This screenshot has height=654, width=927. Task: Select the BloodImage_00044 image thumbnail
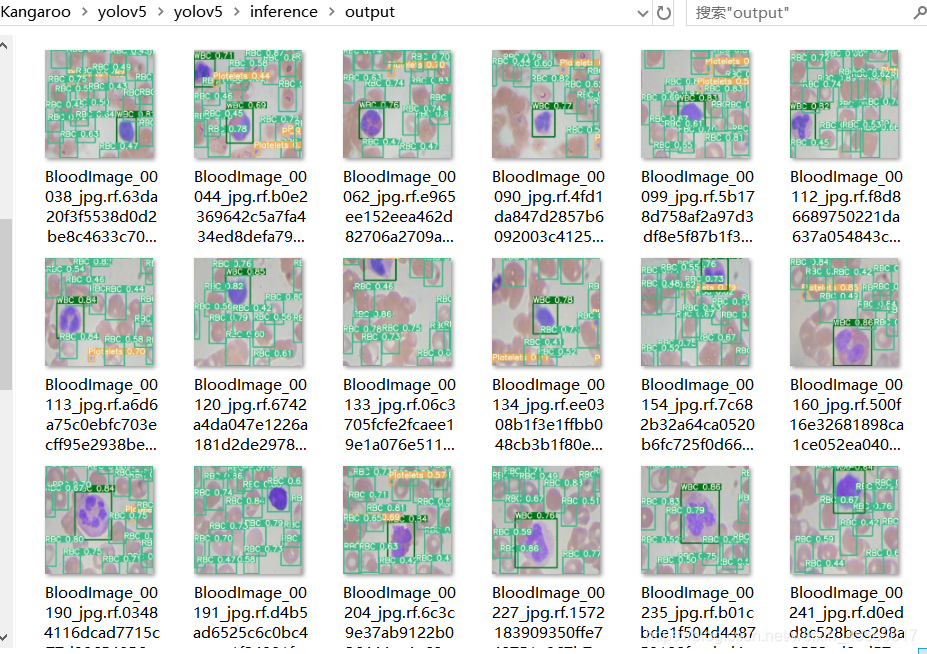249,104
